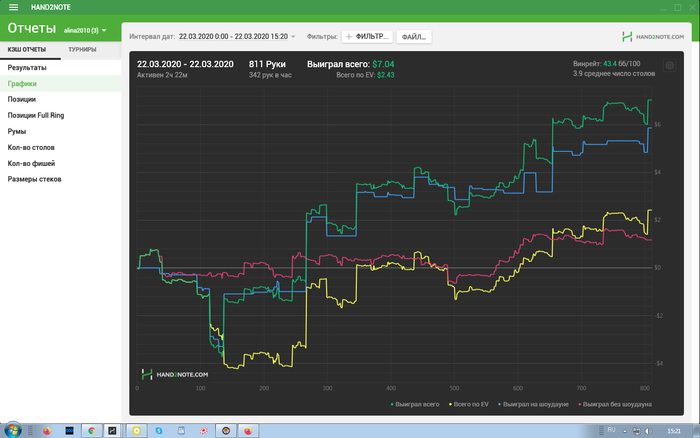Click the 'Активен 2ч 22м' text
The width and height of the screenshot is (700, 438).
tap(162, 75)
